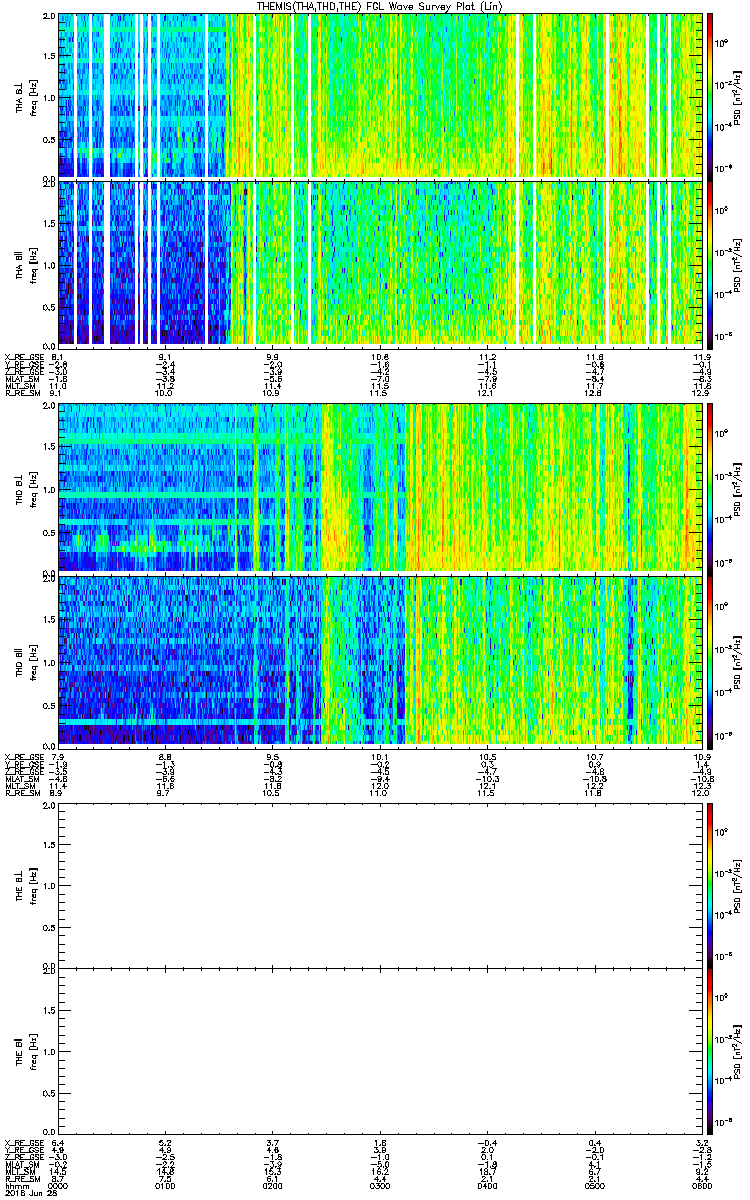Click the PSD color bar beside THD B-perpendicular panel
Viewport: 750px width, 1200px height.
coord(710,487)
